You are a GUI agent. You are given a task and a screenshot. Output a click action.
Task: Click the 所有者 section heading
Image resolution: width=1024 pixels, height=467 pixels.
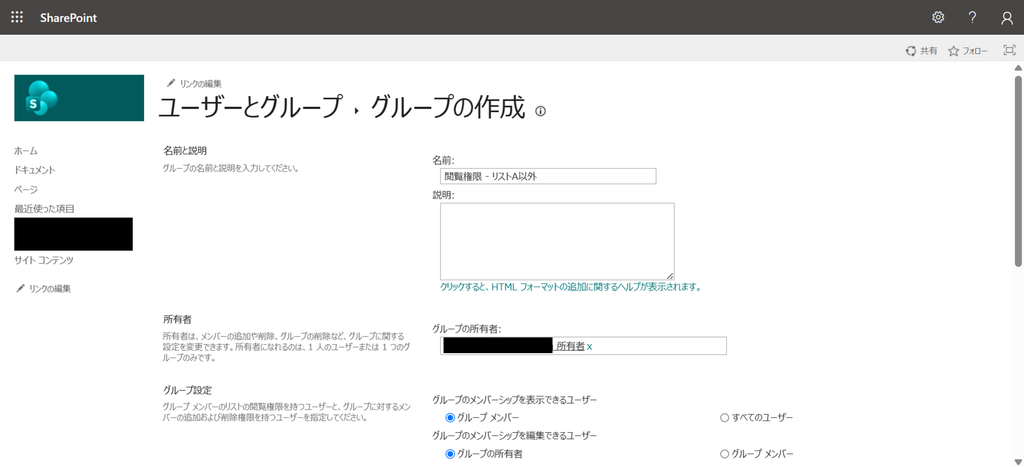[177, 320]
